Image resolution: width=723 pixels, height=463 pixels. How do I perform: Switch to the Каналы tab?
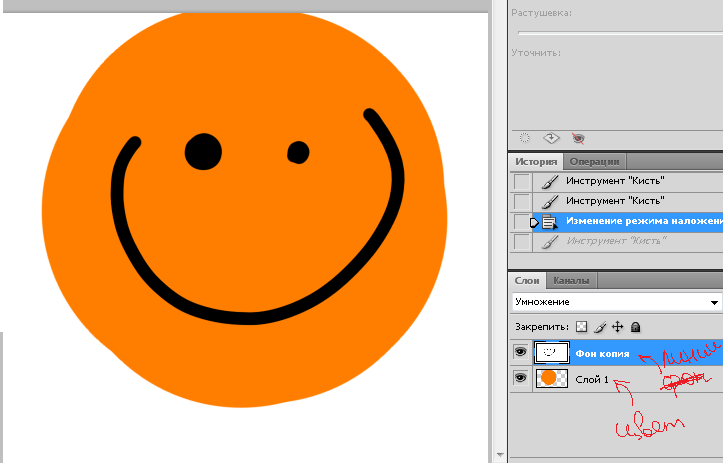tap(571, 281)
